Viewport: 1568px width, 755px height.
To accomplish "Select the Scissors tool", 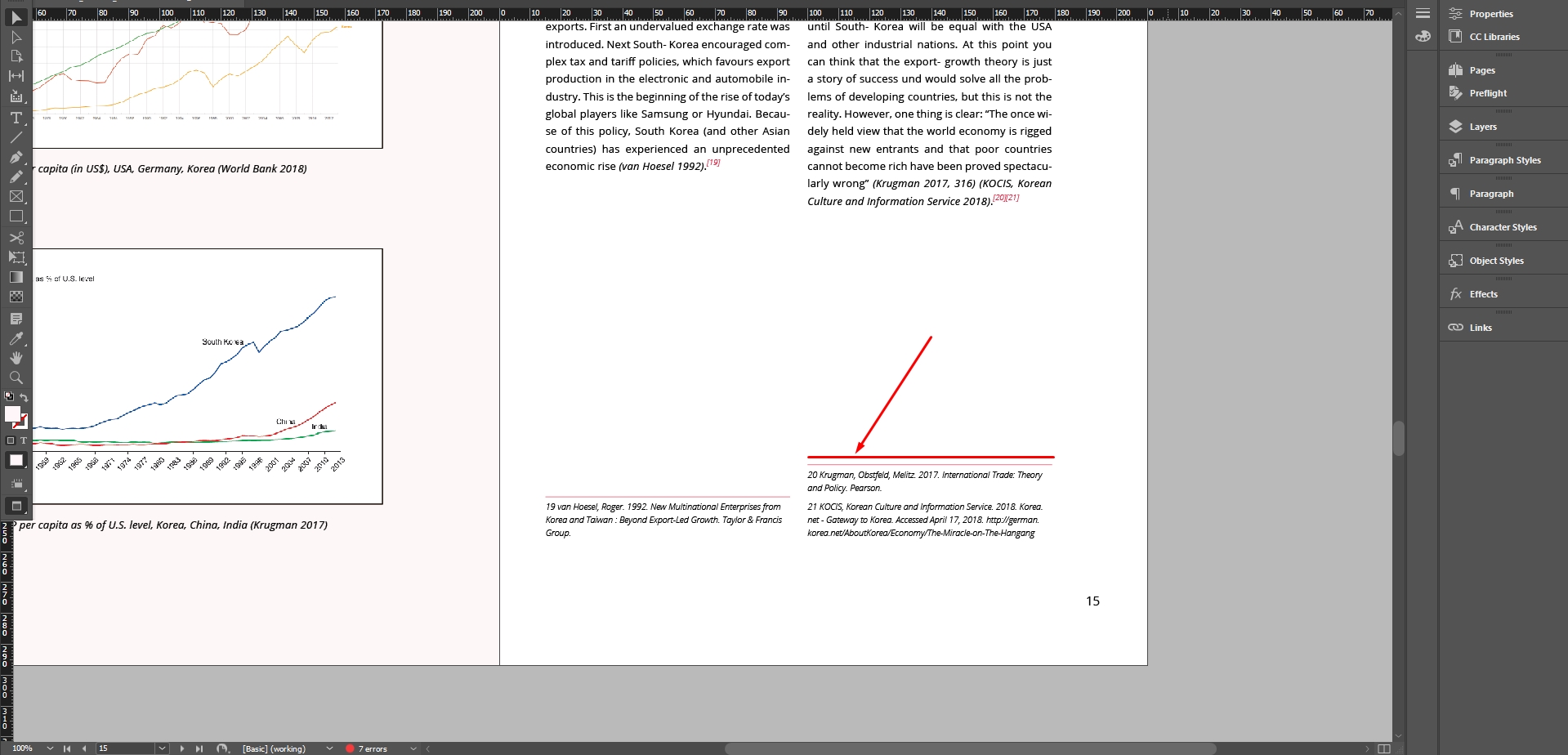I will tap(16, 238).
